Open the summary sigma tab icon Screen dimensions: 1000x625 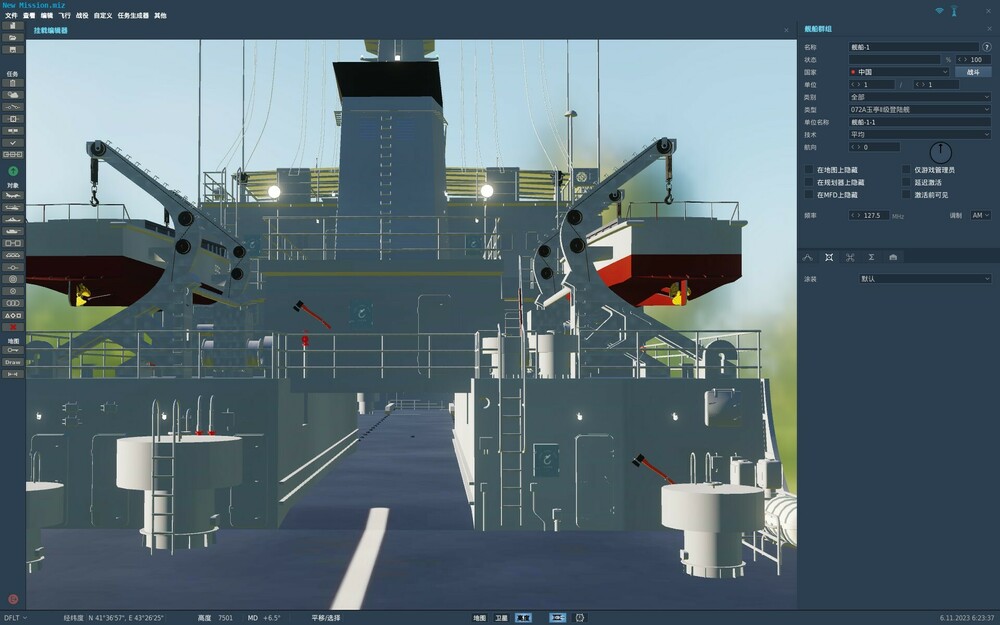(871, 257)
